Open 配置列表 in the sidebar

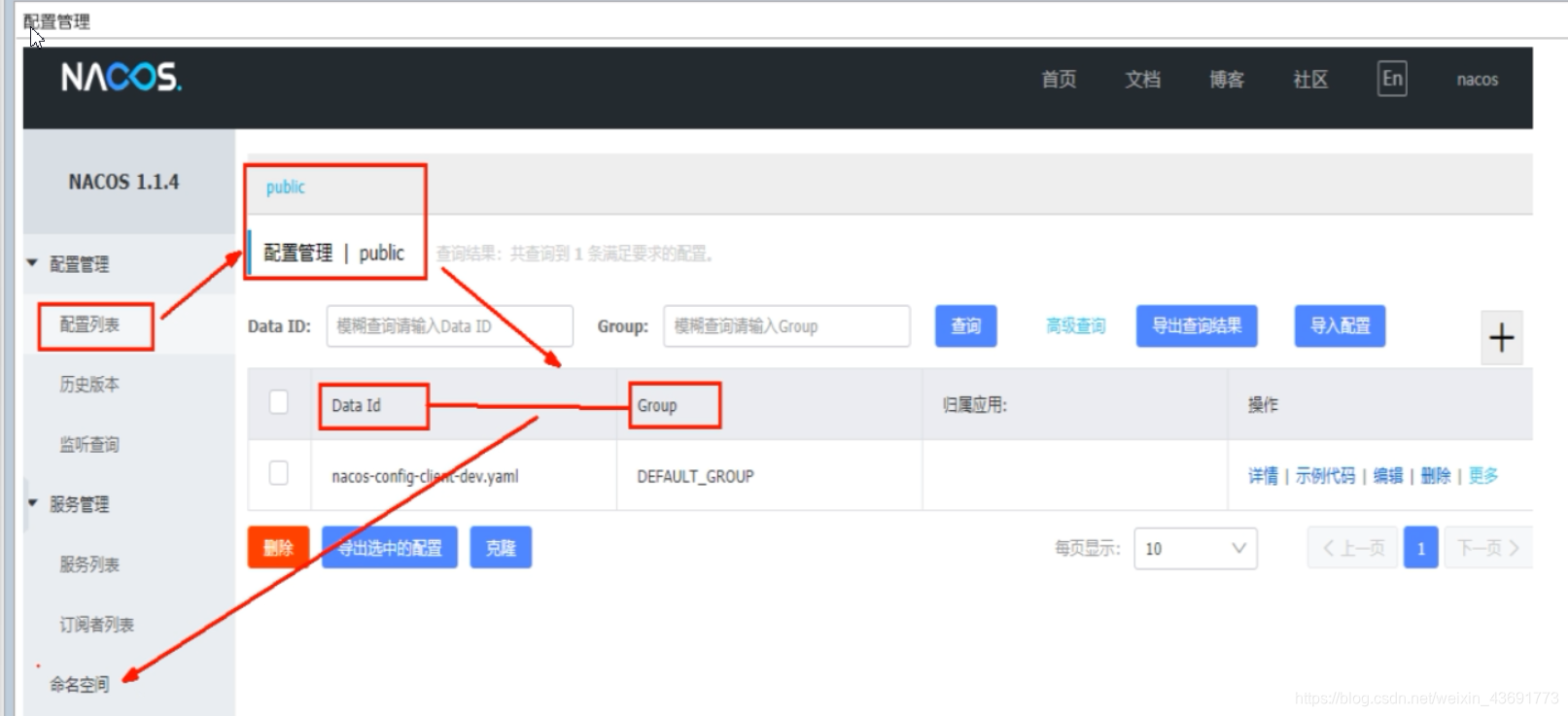tap(89, 324)
